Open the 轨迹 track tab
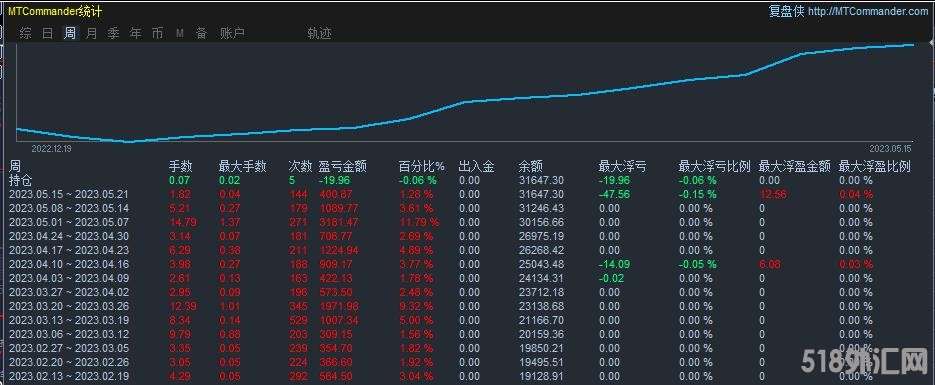Image resolution: width=935 pixels, height=385 pixels. click(x=319, y=33)
